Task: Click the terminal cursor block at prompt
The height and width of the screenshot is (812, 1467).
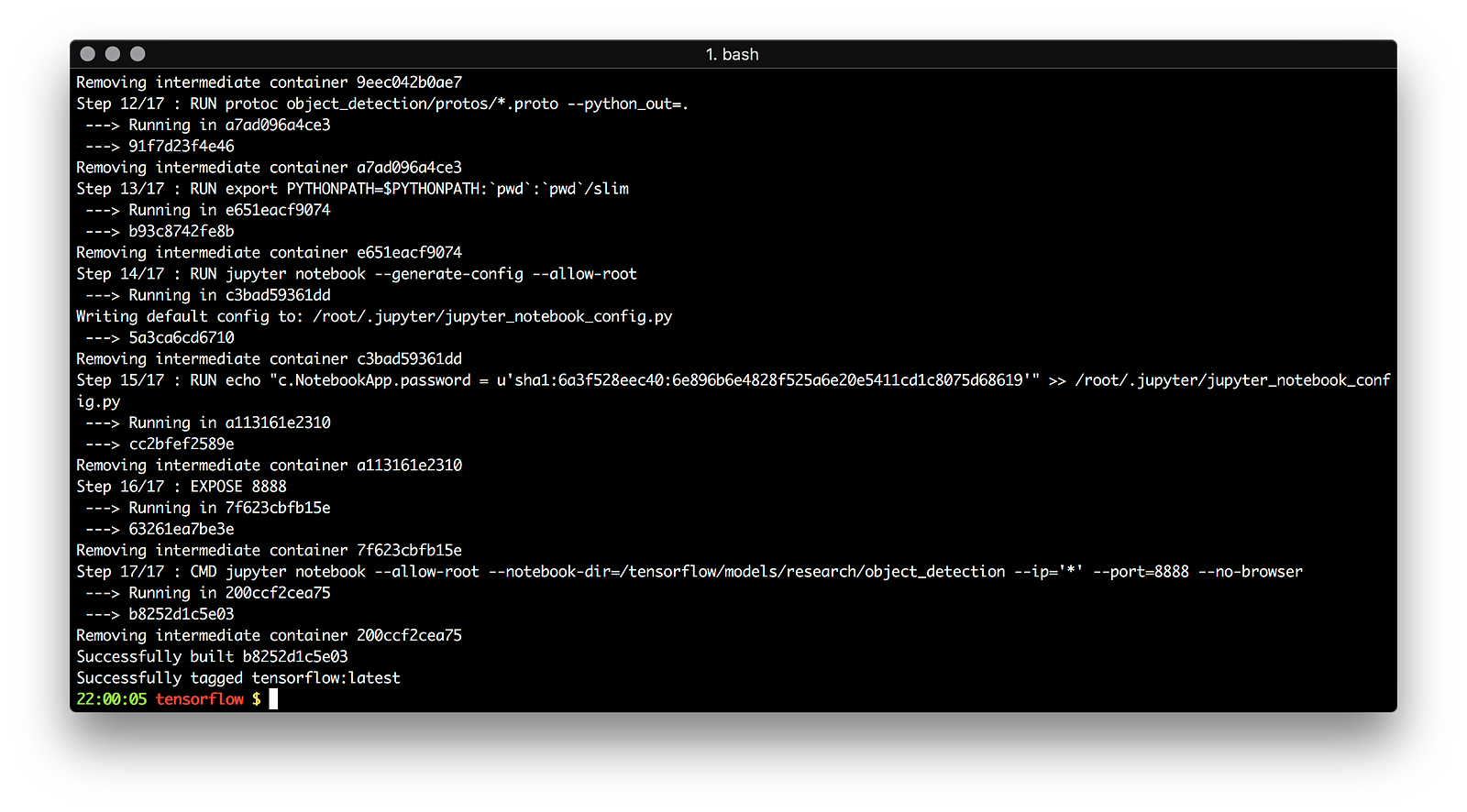Action: point(273,699)
